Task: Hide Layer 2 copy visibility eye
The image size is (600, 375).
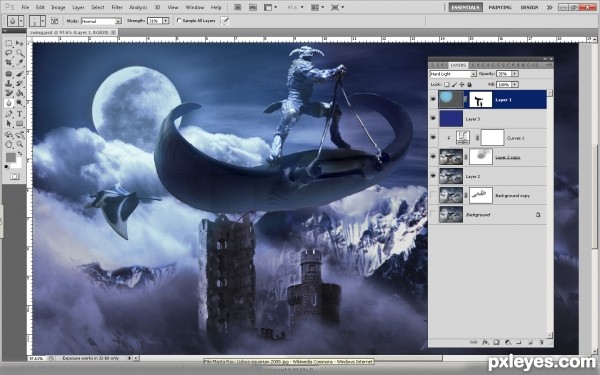Action: coord(433,157)
